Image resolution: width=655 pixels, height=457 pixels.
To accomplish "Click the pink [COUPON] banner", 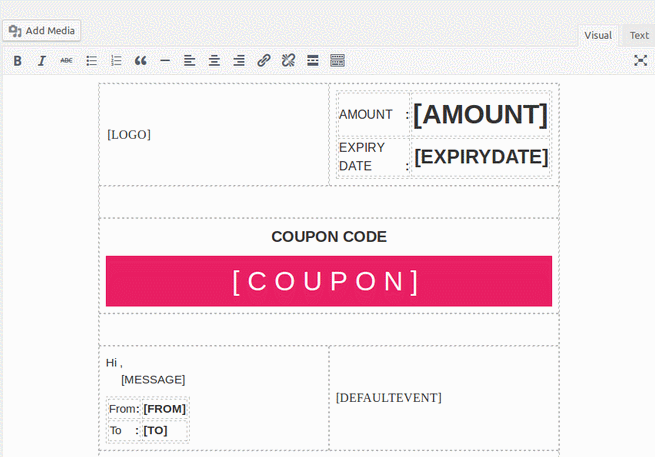I will pos(329,281).
